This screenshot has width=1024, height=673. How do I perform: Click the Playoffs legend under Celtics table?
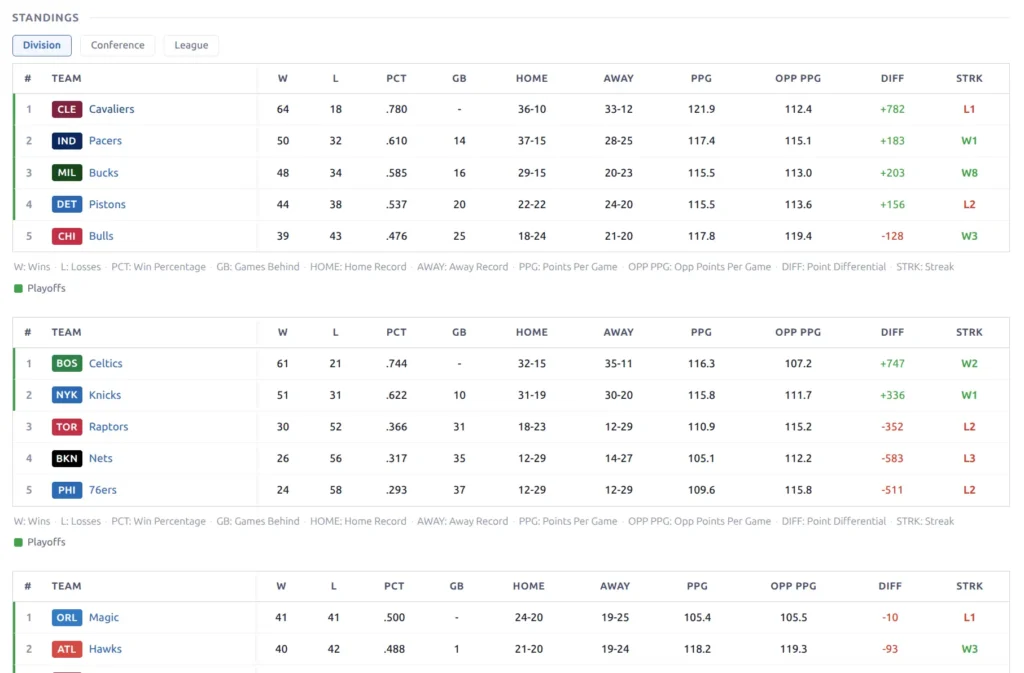pyautogui.click(x=40, y=542)
